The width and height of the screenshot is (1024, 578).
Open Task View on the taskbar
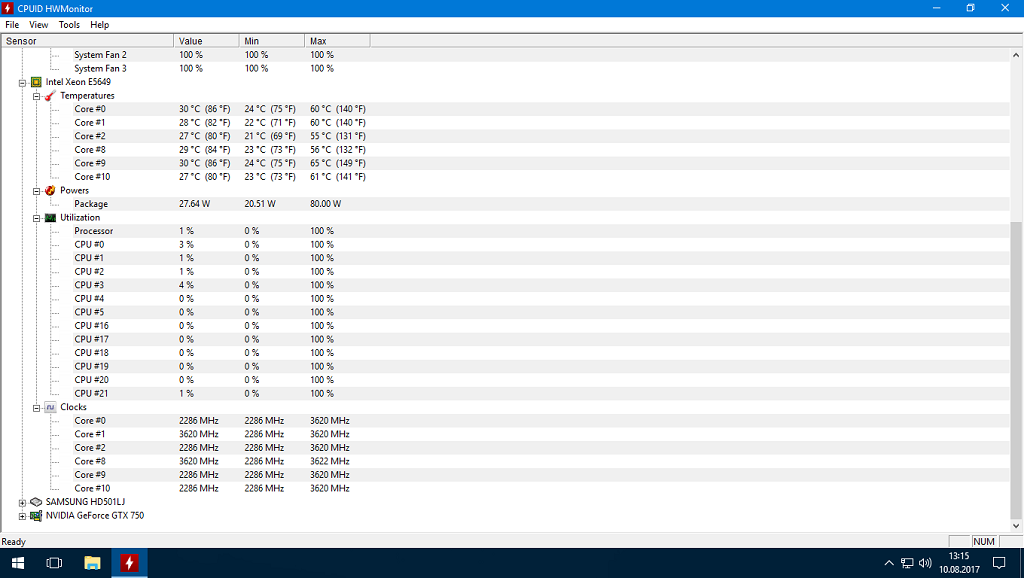click(x=54, y=563)
